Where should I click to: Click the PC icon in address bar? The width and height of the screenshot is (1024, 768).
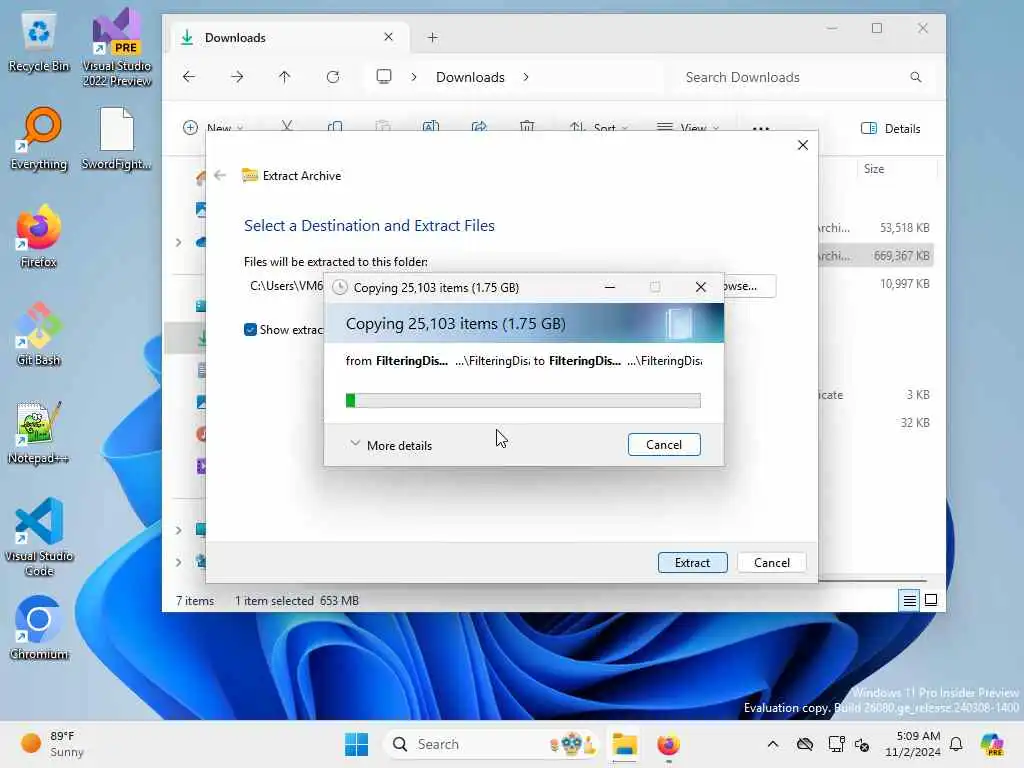tap(384, 77)
